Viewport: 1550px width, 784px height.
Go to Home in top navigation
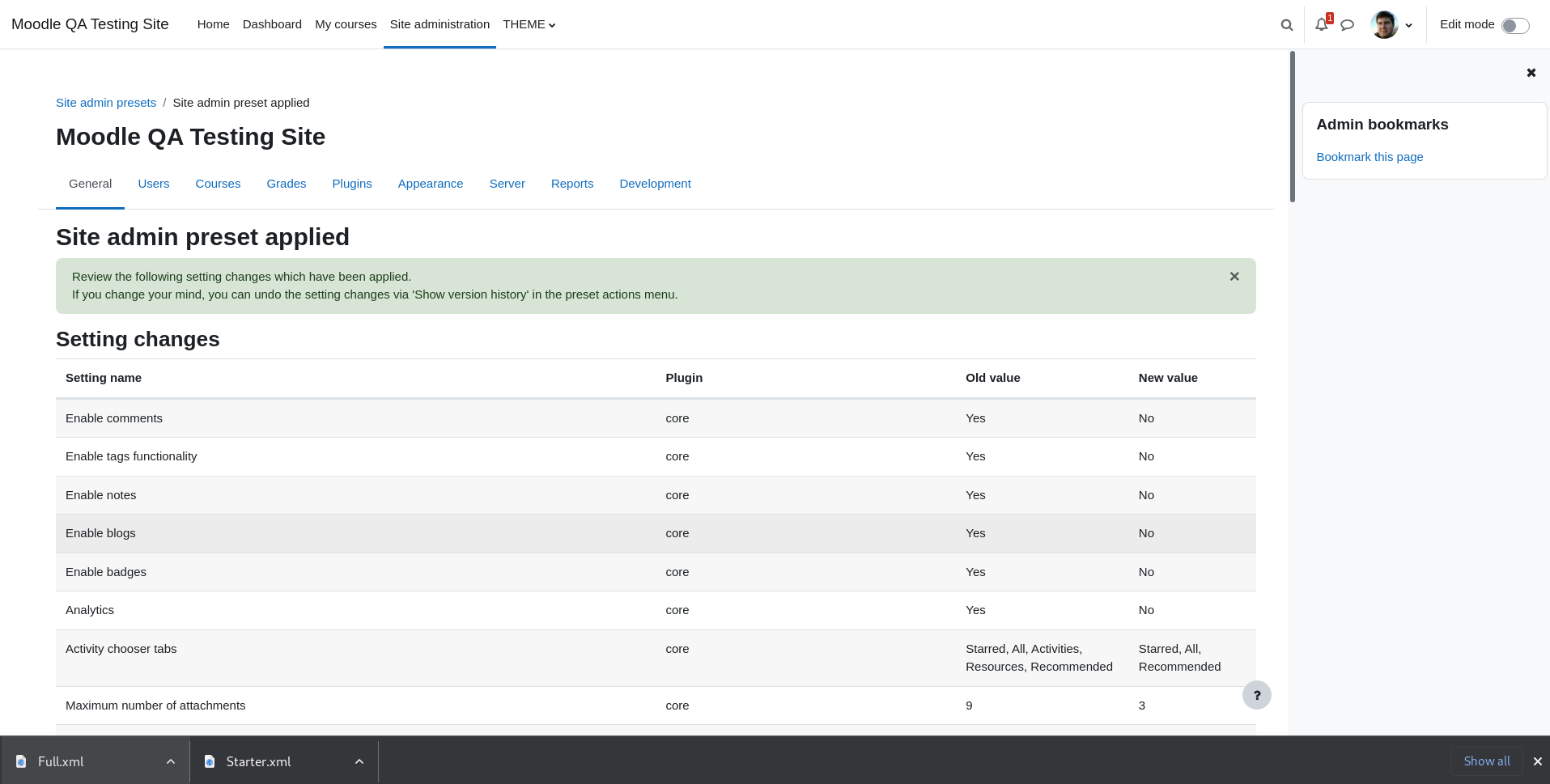click(213, 24)
